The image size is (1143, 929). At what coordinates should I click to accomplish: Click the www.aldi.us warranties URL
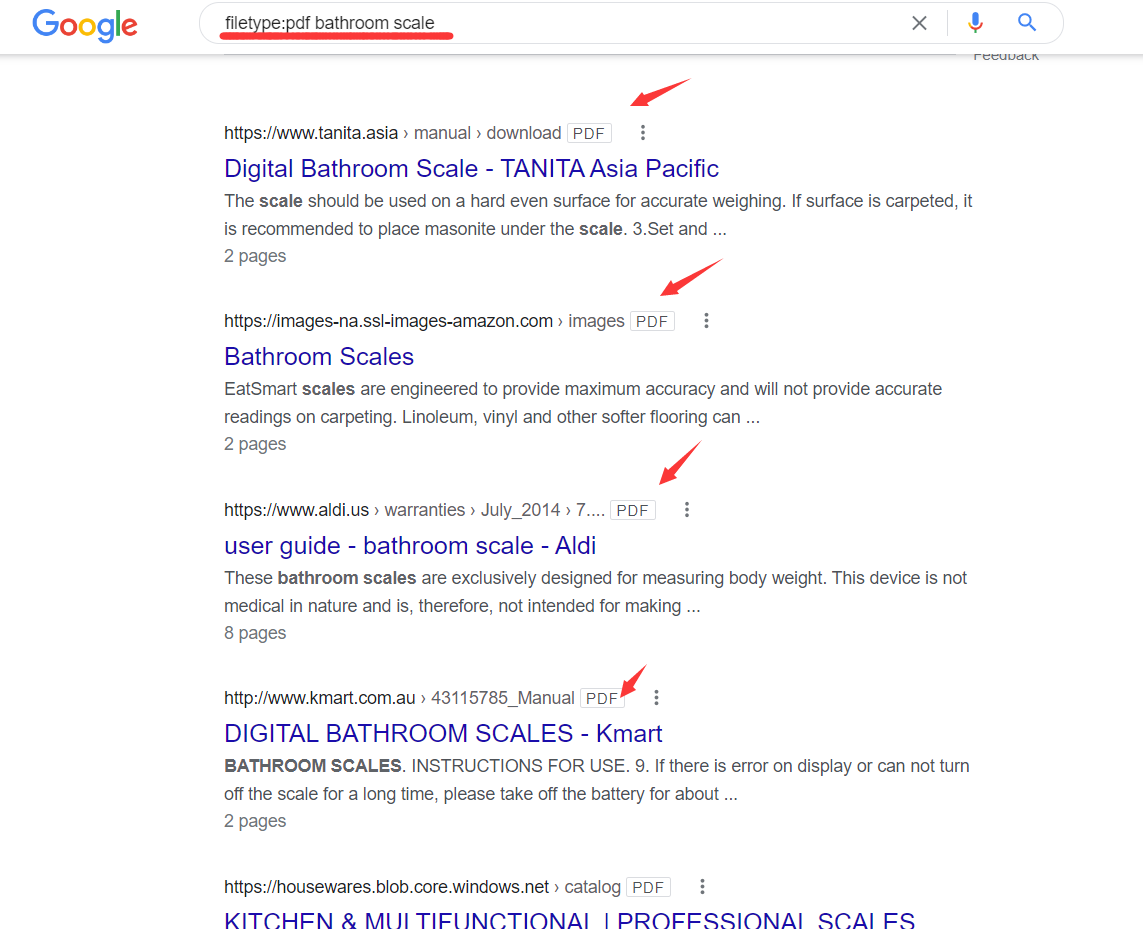[414, 510]
